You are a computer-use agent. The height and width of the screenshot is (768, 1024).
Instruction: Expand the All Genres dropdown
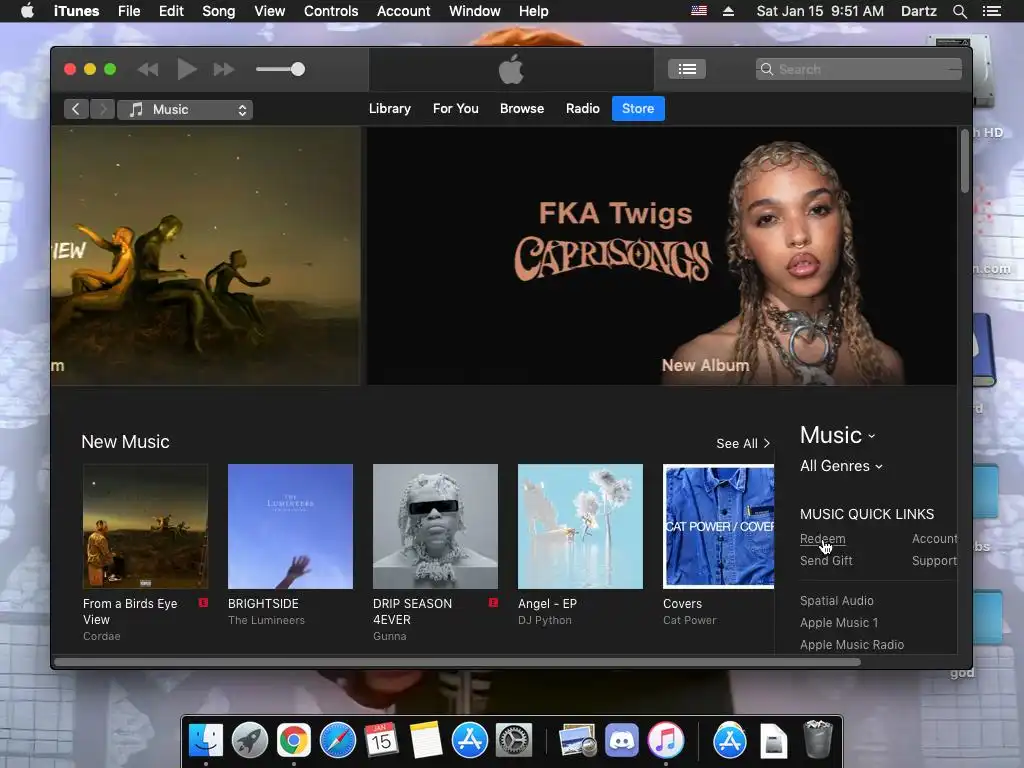841,466
